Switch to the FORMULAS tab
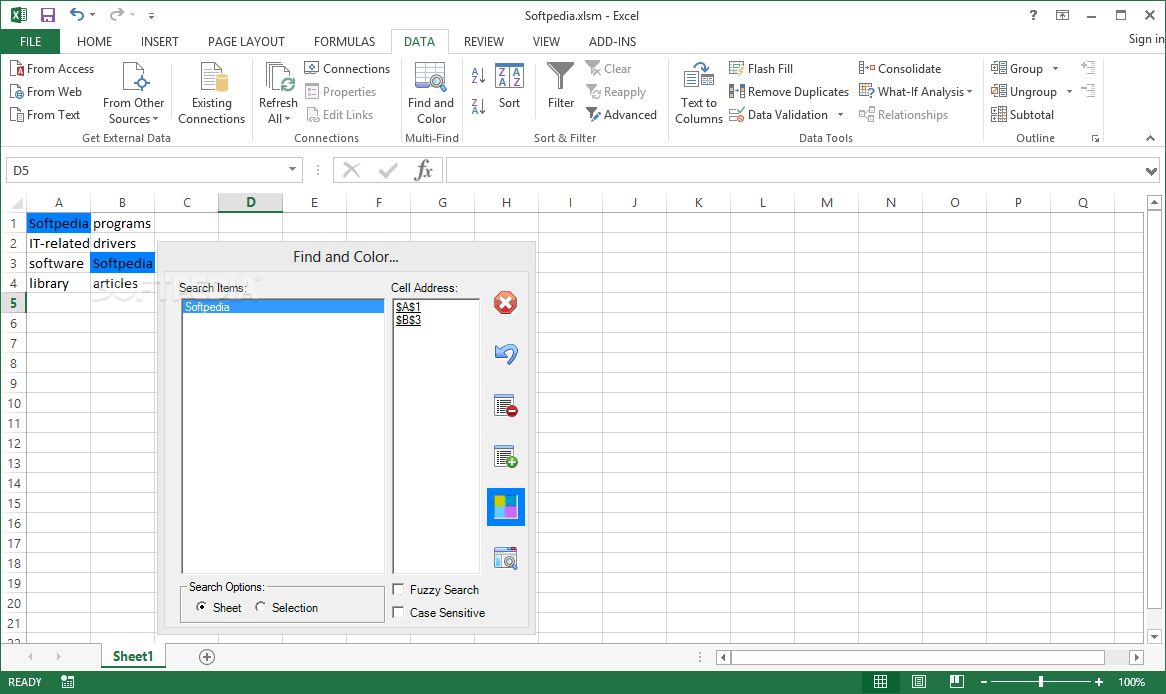The image size is (1166, 694). [344, 42]
